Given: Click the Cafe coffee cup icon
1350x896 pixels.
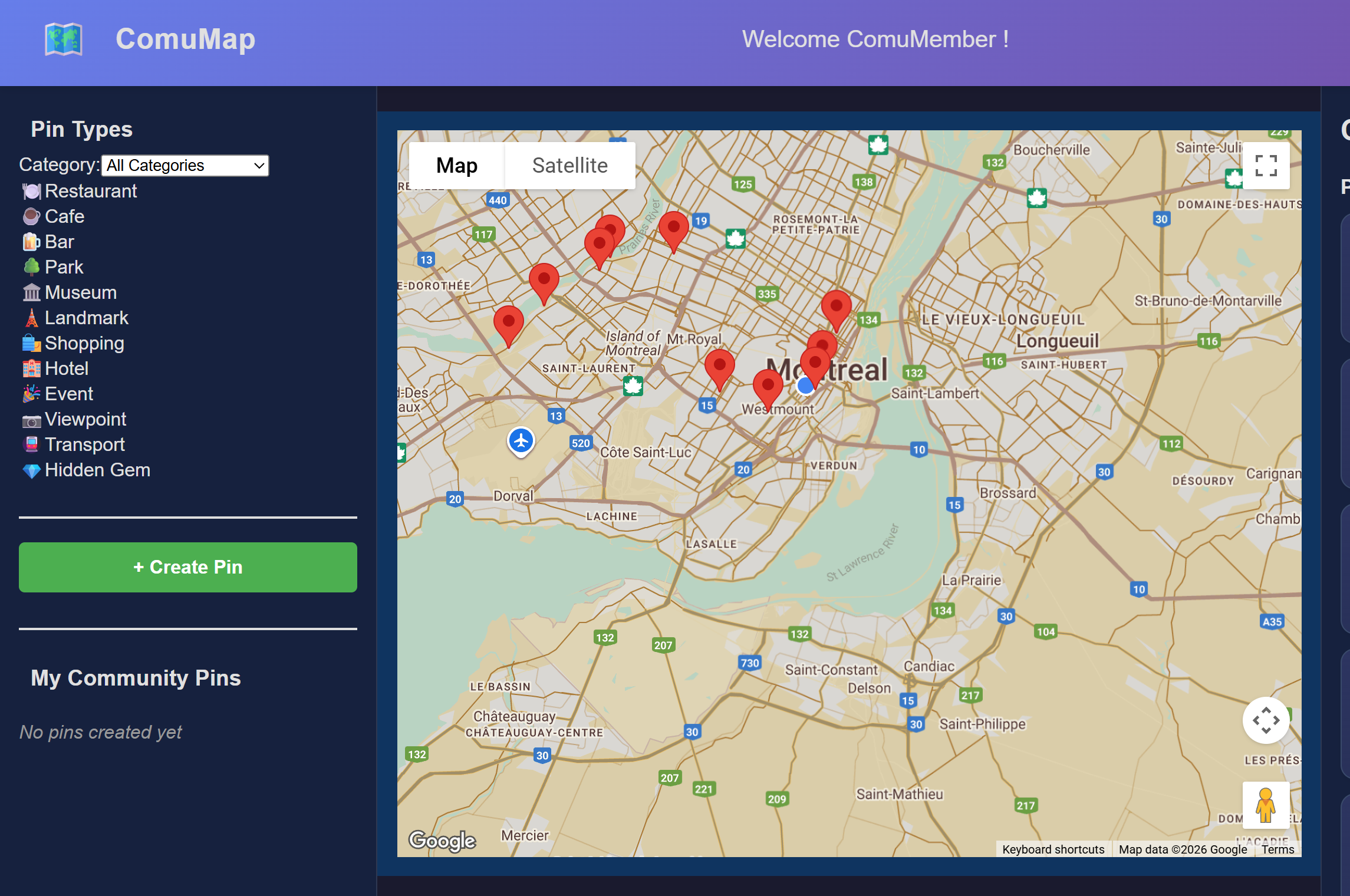Looking at the screenshot, I should [31, 216].
